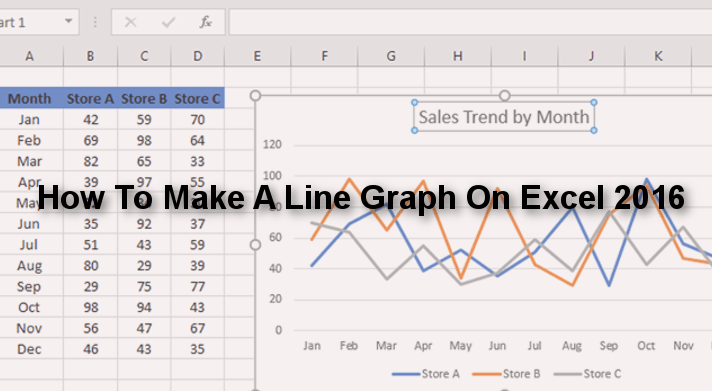Click the chart title Sales Trend by Month
This screenshot has width=712, height=391.
[x=504, y=117]
